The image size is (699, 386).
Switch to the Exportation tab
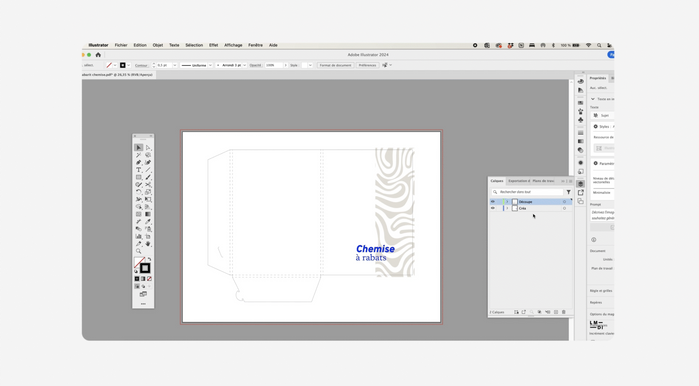point(519,181)
